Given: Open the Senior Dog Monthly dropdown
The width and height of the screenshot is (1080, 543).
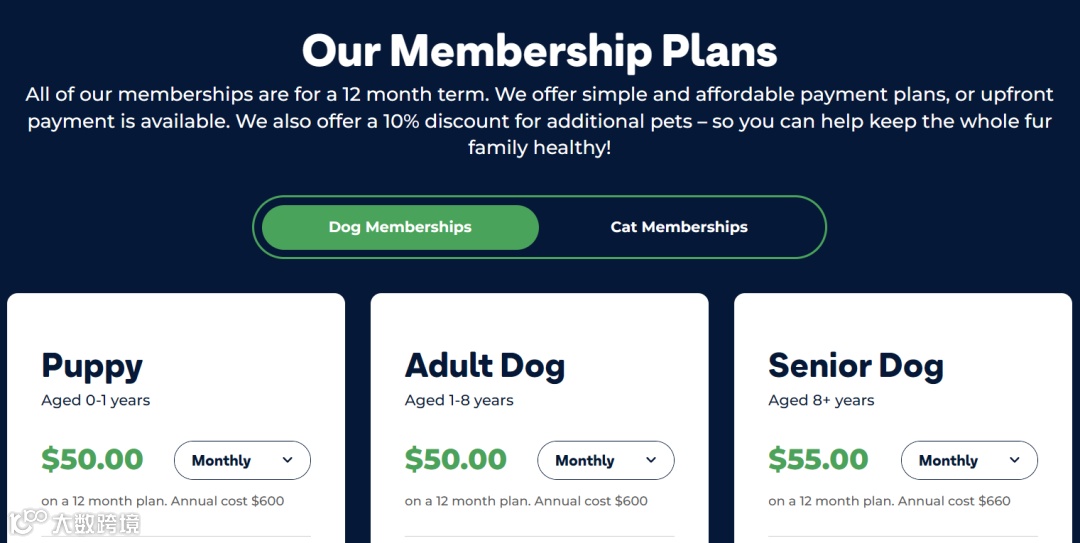Looking at the screenshot, I should pyautogui.click(x=969, y=461).
